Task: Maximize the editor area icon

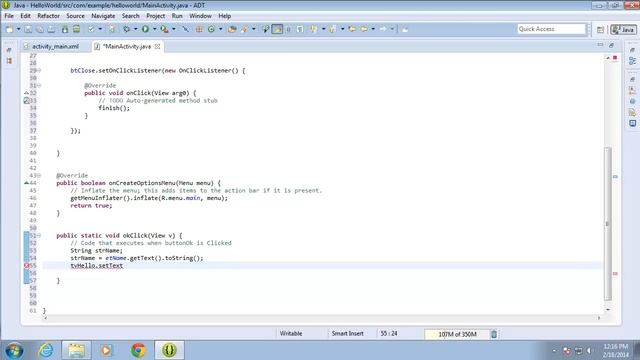Action: pyautogui.click(x=611, y=45)
